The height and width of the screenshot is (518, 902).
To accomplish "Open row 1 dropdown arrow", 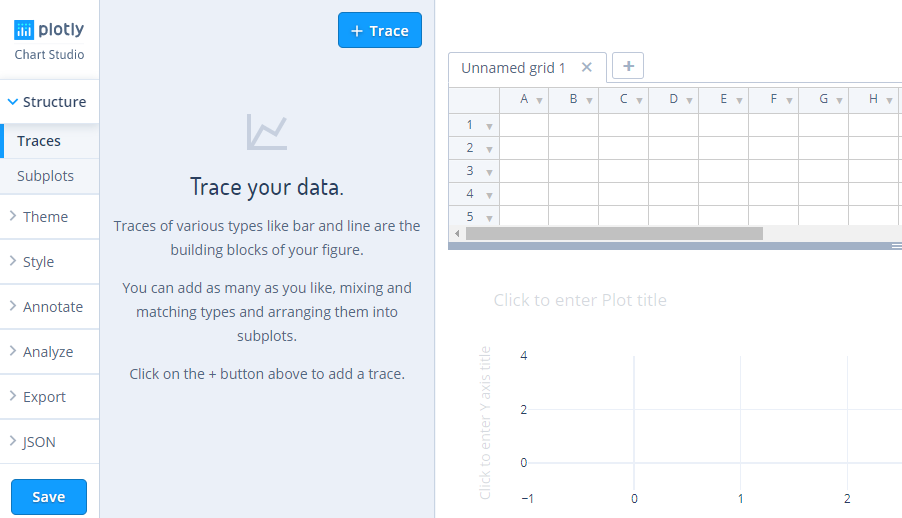I will click(490, 126).
